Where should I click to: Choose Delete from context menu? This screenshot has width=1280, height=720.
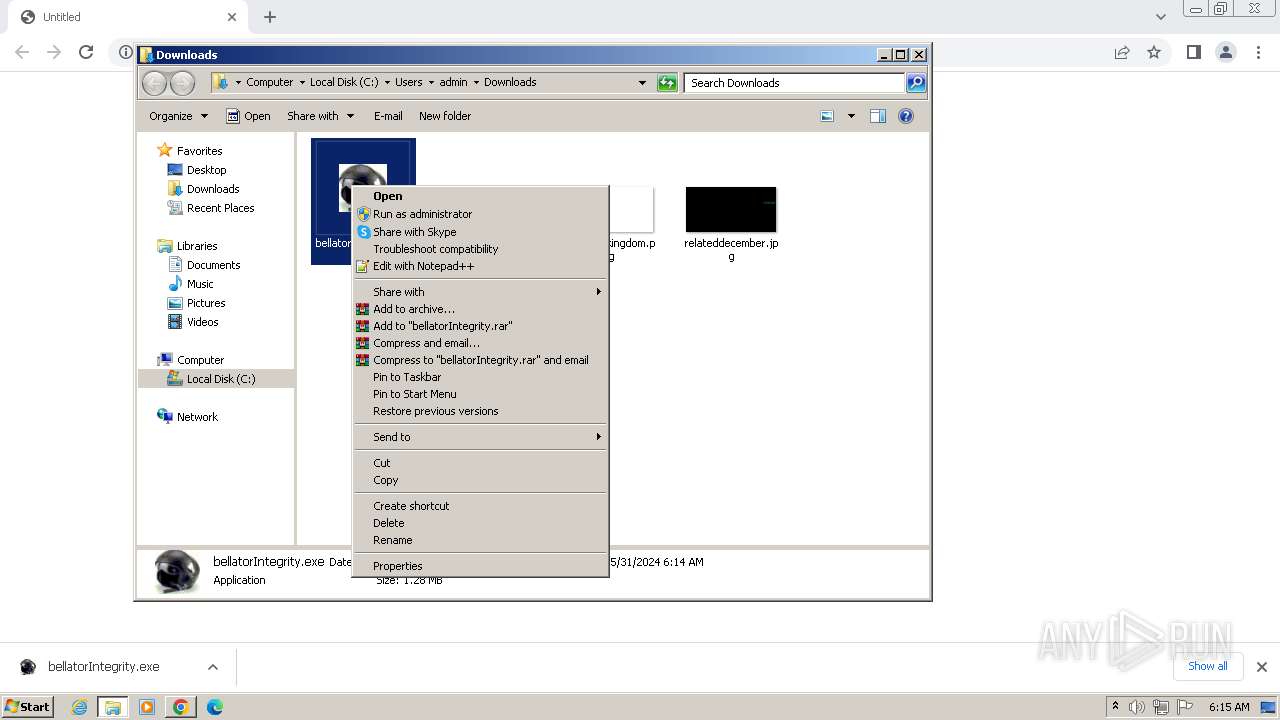(x=480, y=523)
